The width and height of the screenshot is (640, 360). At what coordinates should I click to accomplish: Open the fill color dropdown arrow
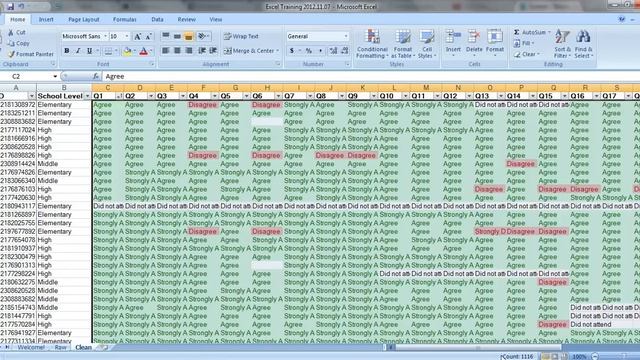(x=135, y=51)
